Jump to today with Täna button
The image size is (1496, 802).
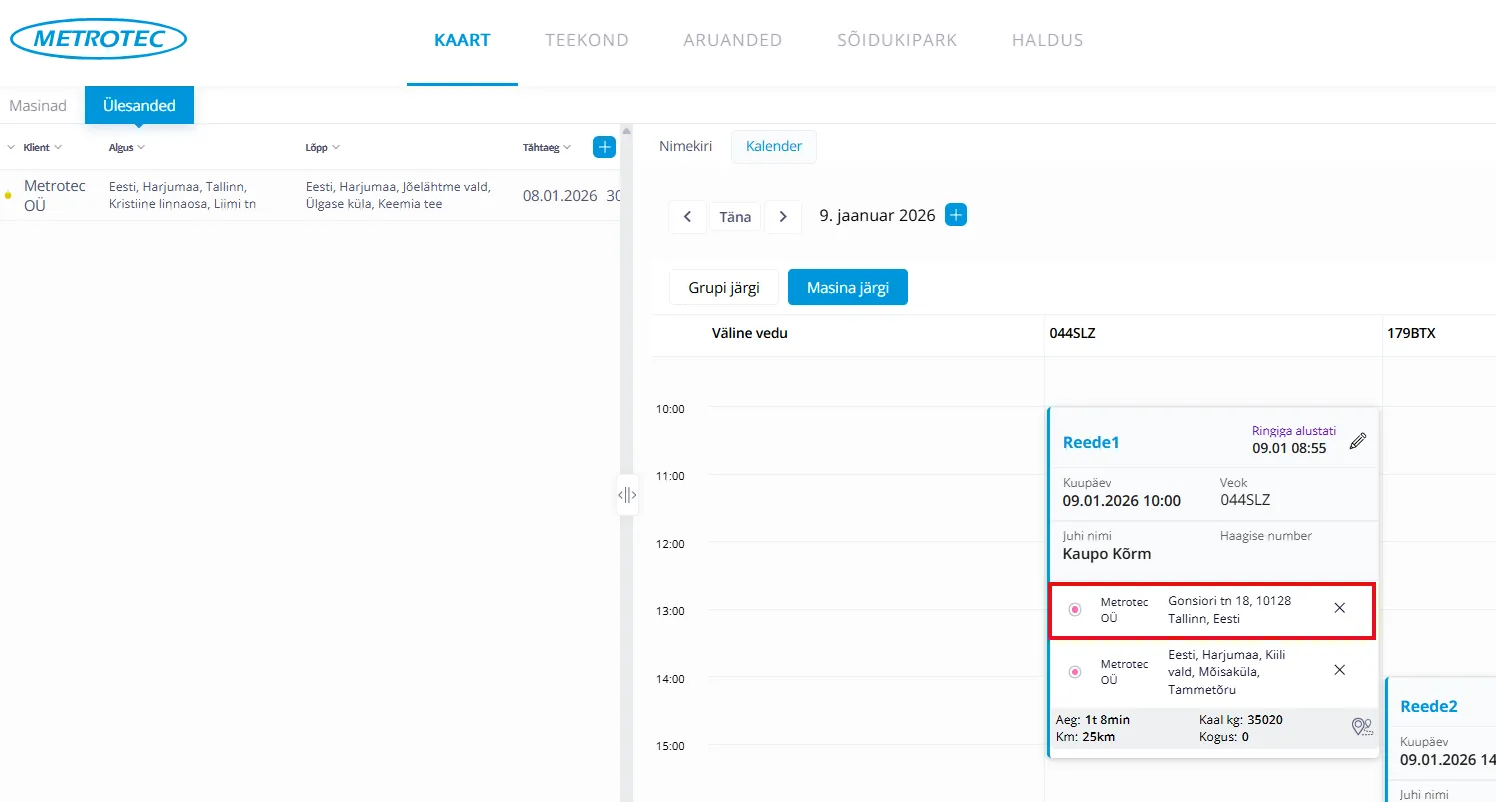click(735, 217)
